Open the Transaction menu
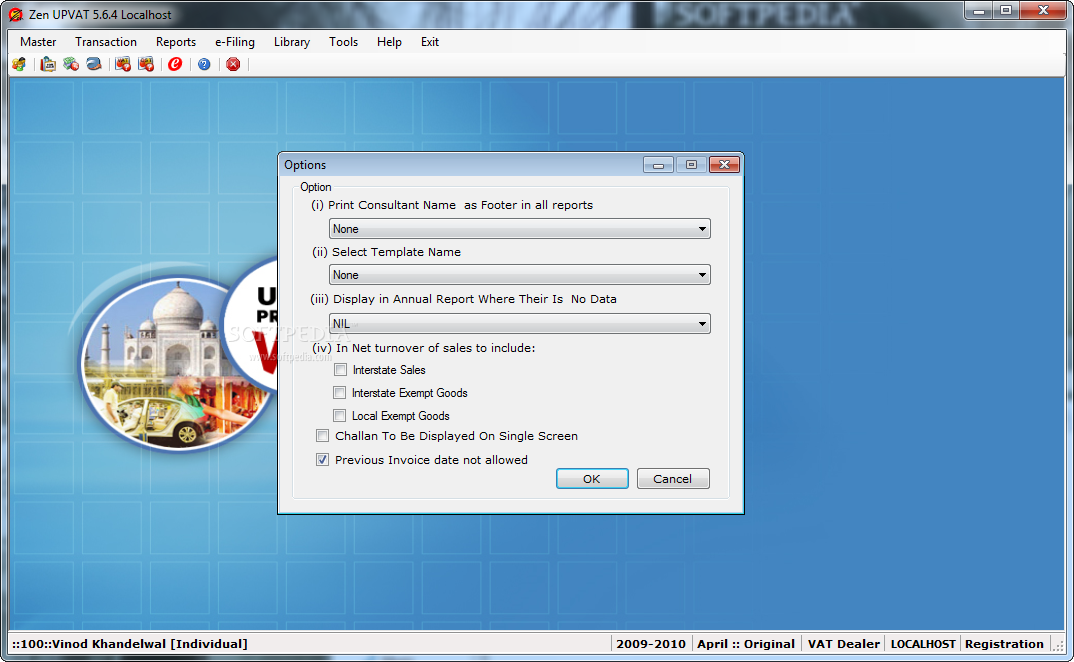 [106, 42]
